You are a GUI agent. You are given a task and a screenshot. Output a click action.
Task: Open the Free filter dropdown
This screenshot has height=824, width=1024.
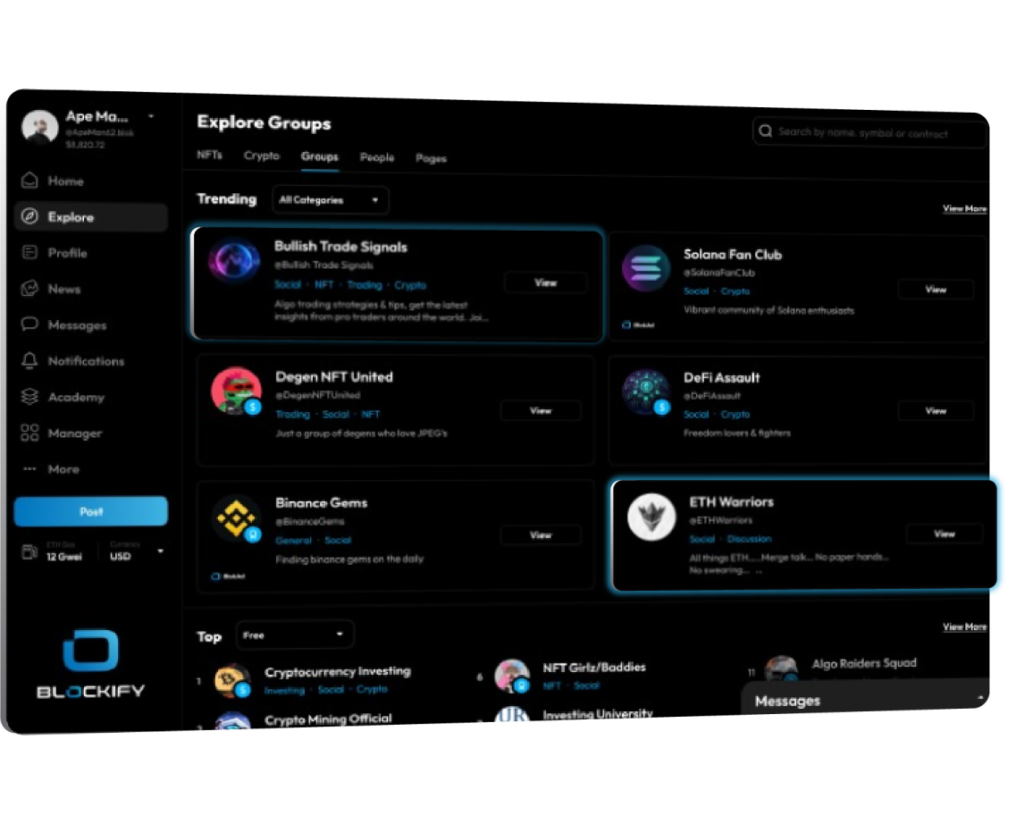click(x=295, y=635)
